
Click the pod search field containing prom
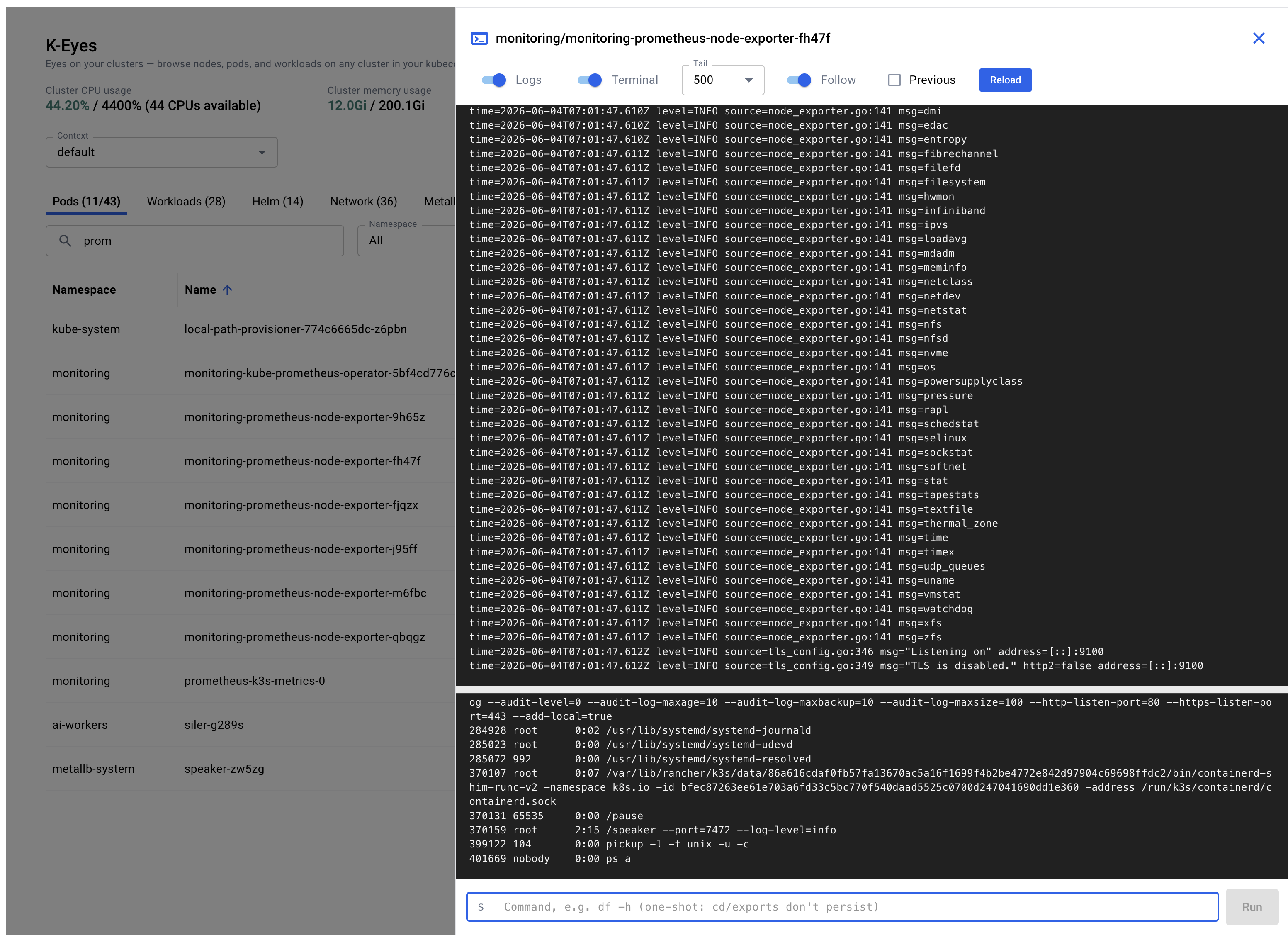195,241
